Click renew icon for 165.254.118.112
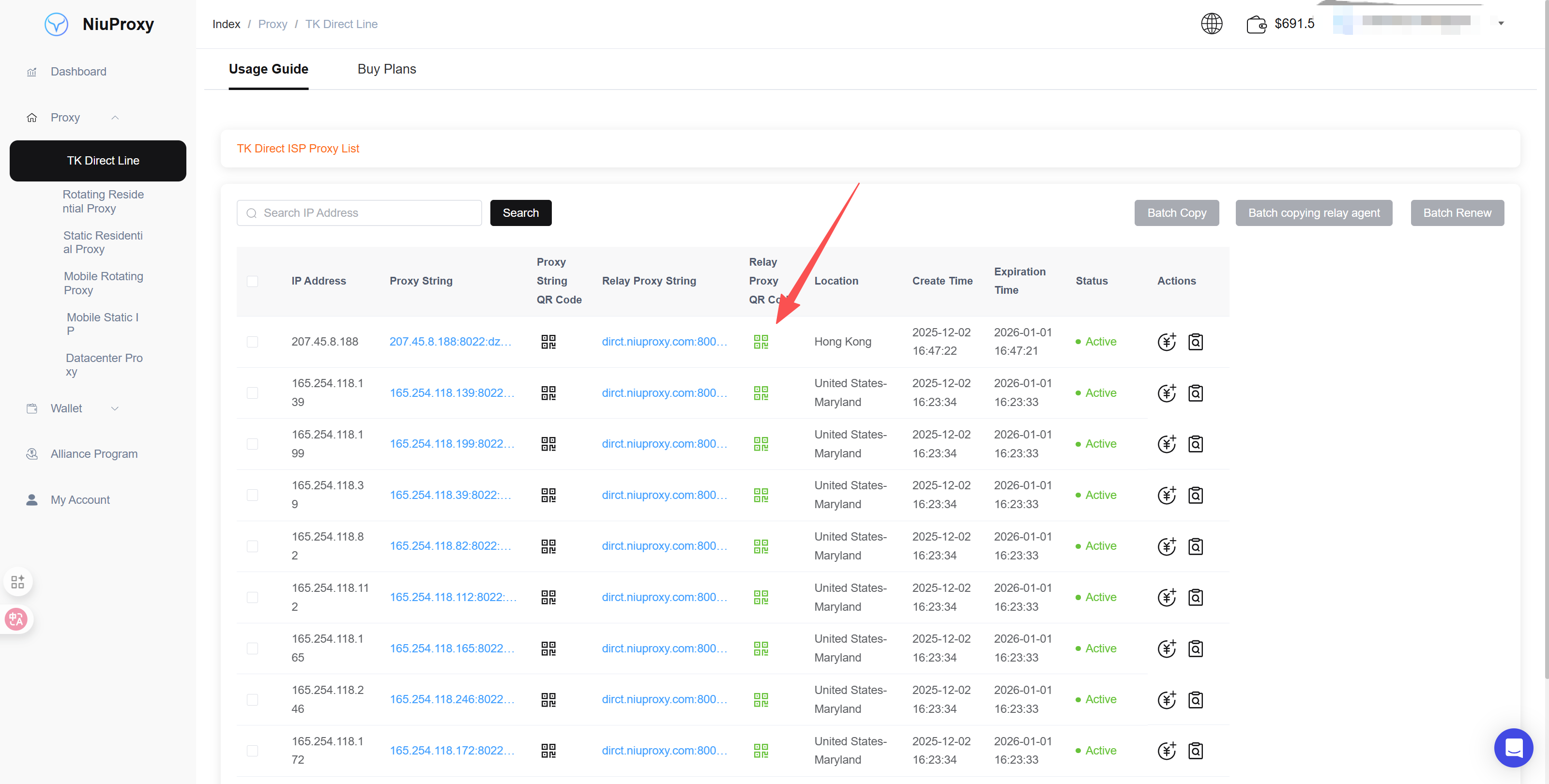Screen dimensions: 1549x784 tap(1167, 597)
